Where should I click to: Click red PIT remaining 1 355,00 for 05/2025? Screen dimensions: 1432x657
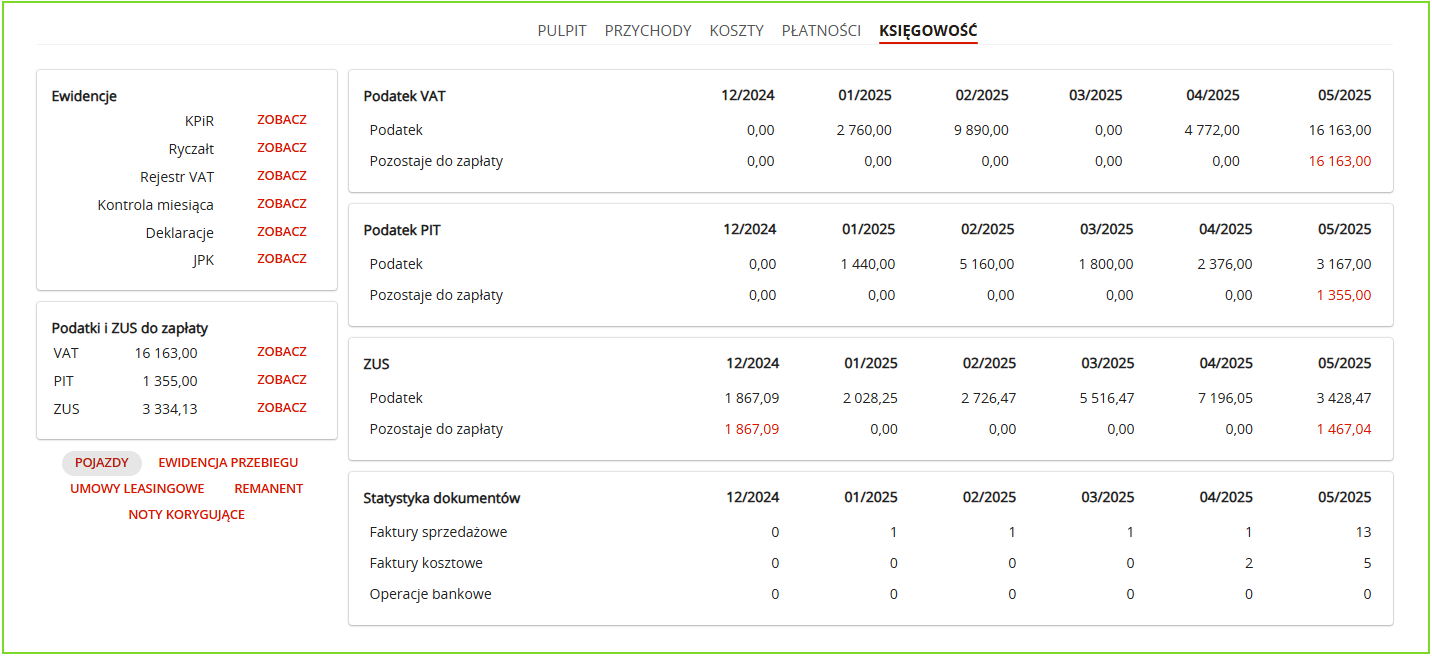[1344, 295]
